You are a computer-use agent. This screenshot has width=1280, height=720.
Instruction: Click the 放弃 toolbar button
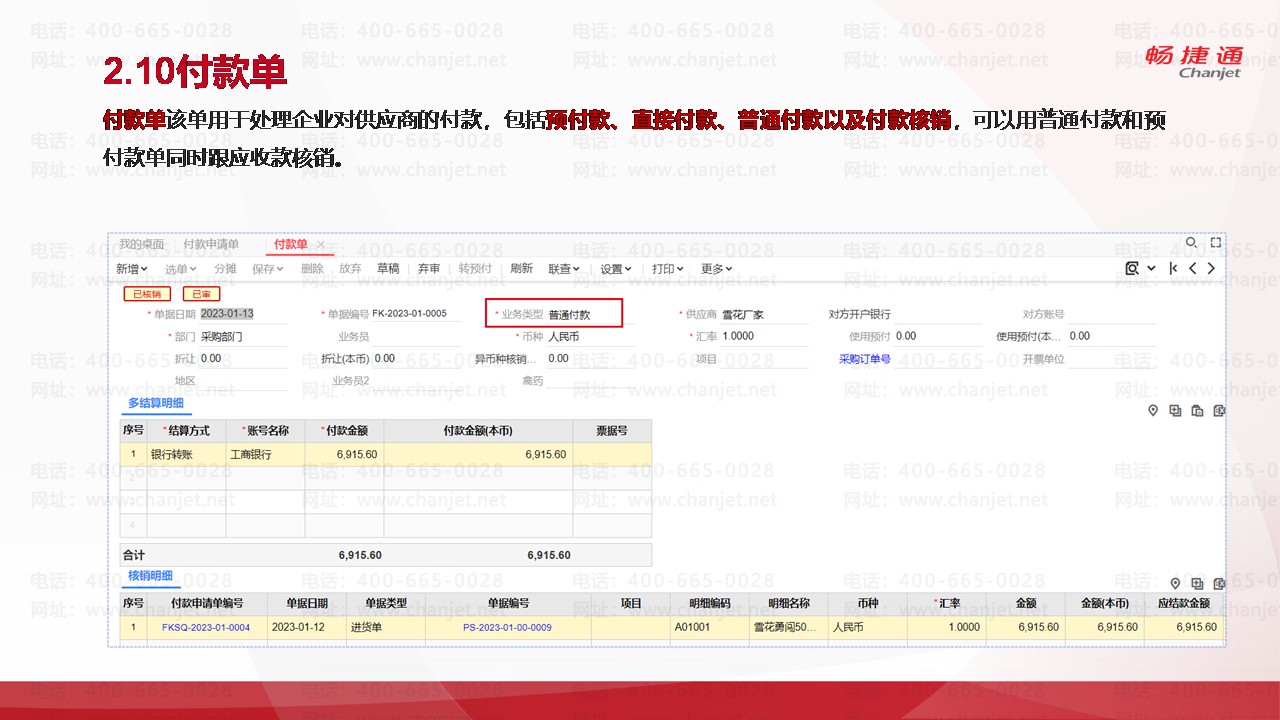[350, 269]
